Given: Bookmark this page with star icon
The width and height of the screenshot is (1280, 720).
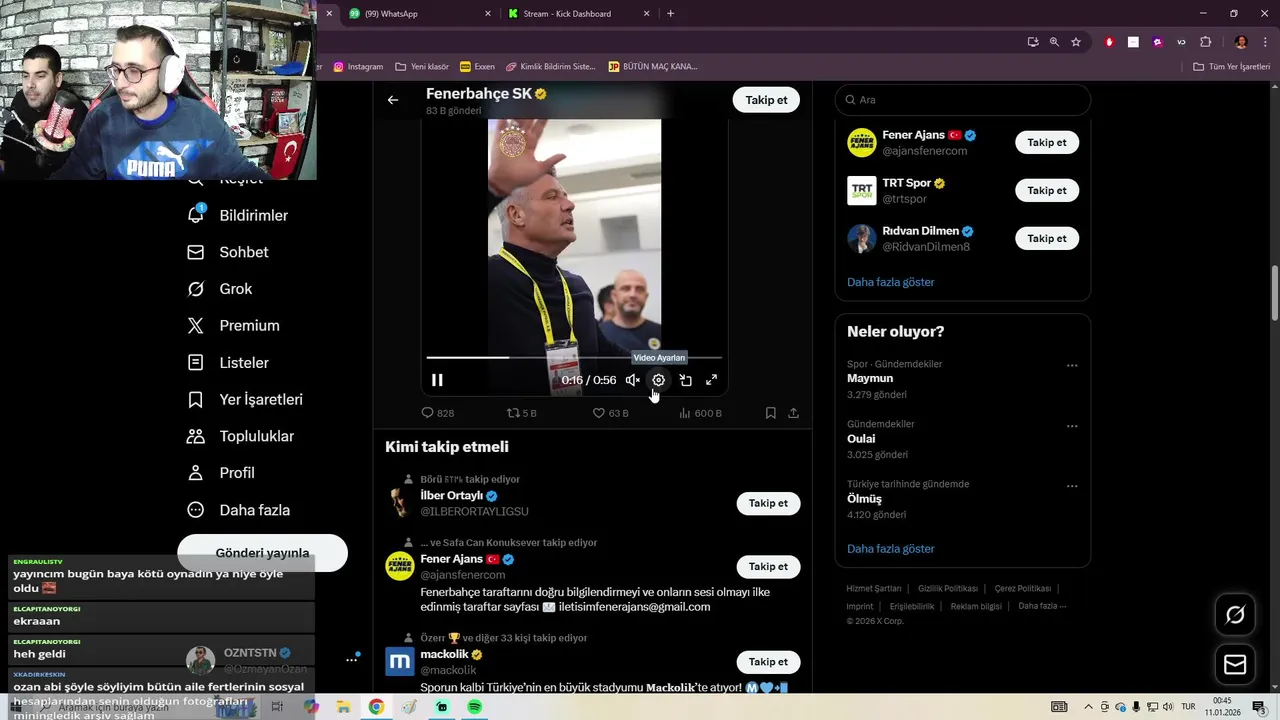Looking at the screenshot, I should tap(1076, 42).
